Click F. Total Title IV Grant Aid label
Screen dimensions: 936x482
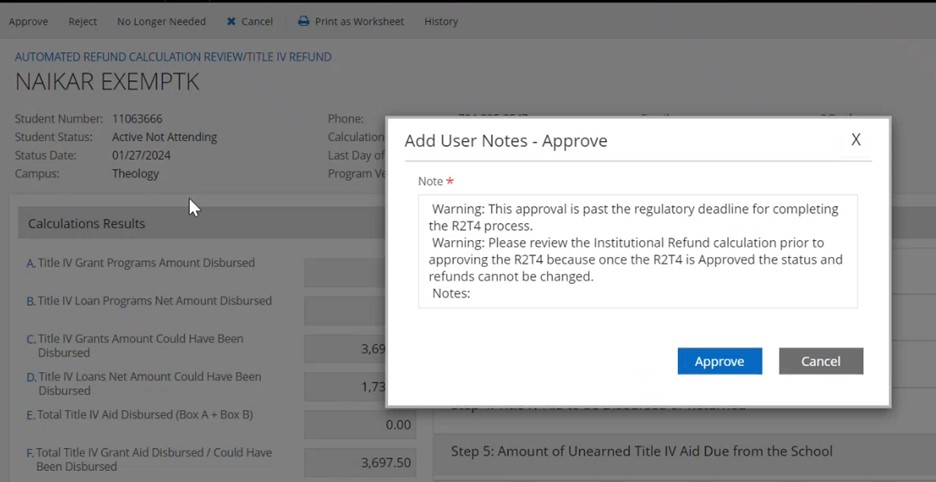pyautogui.click(x=149, y=459)
